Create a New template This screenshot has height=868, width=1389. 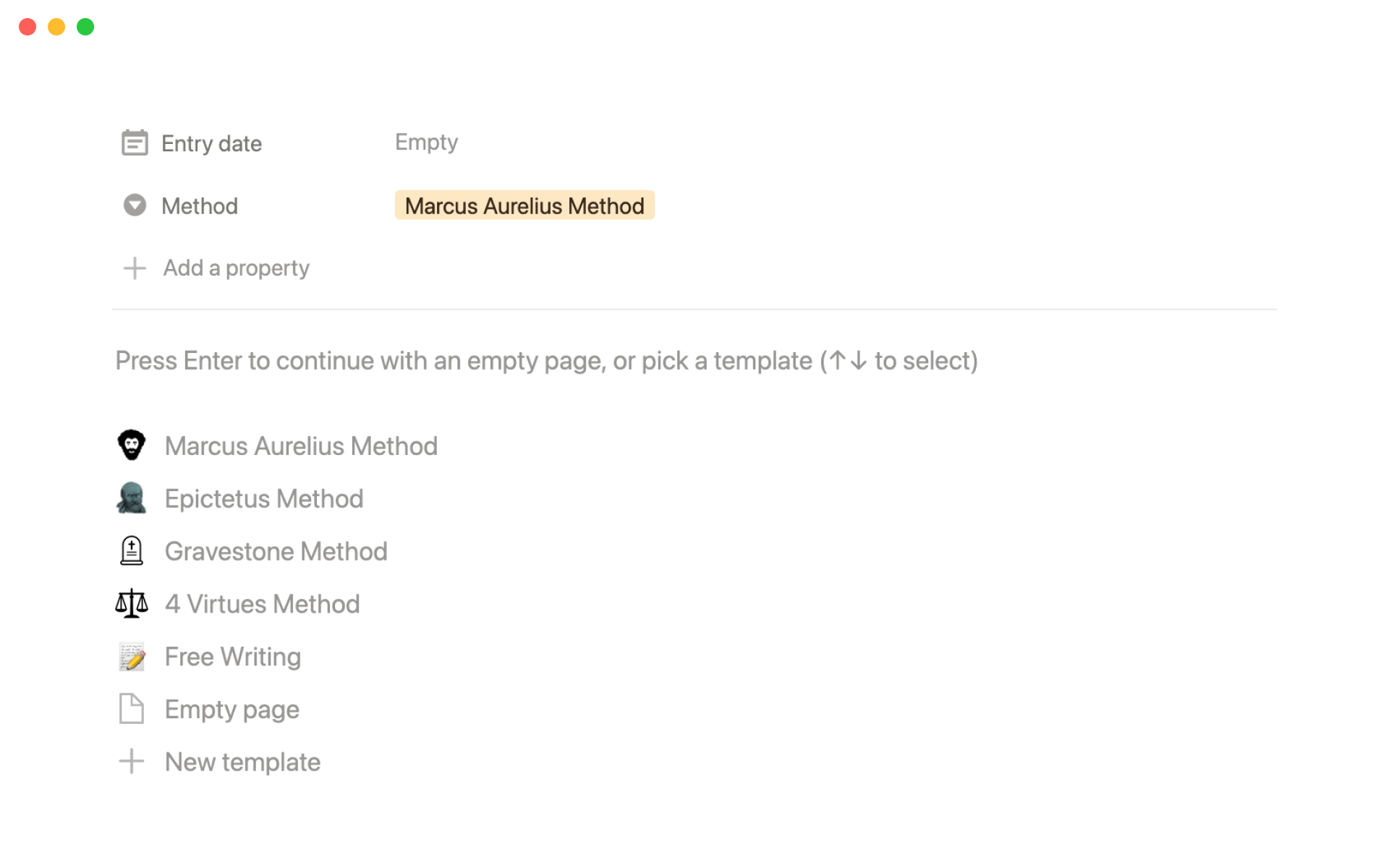[x=242, y=762]
